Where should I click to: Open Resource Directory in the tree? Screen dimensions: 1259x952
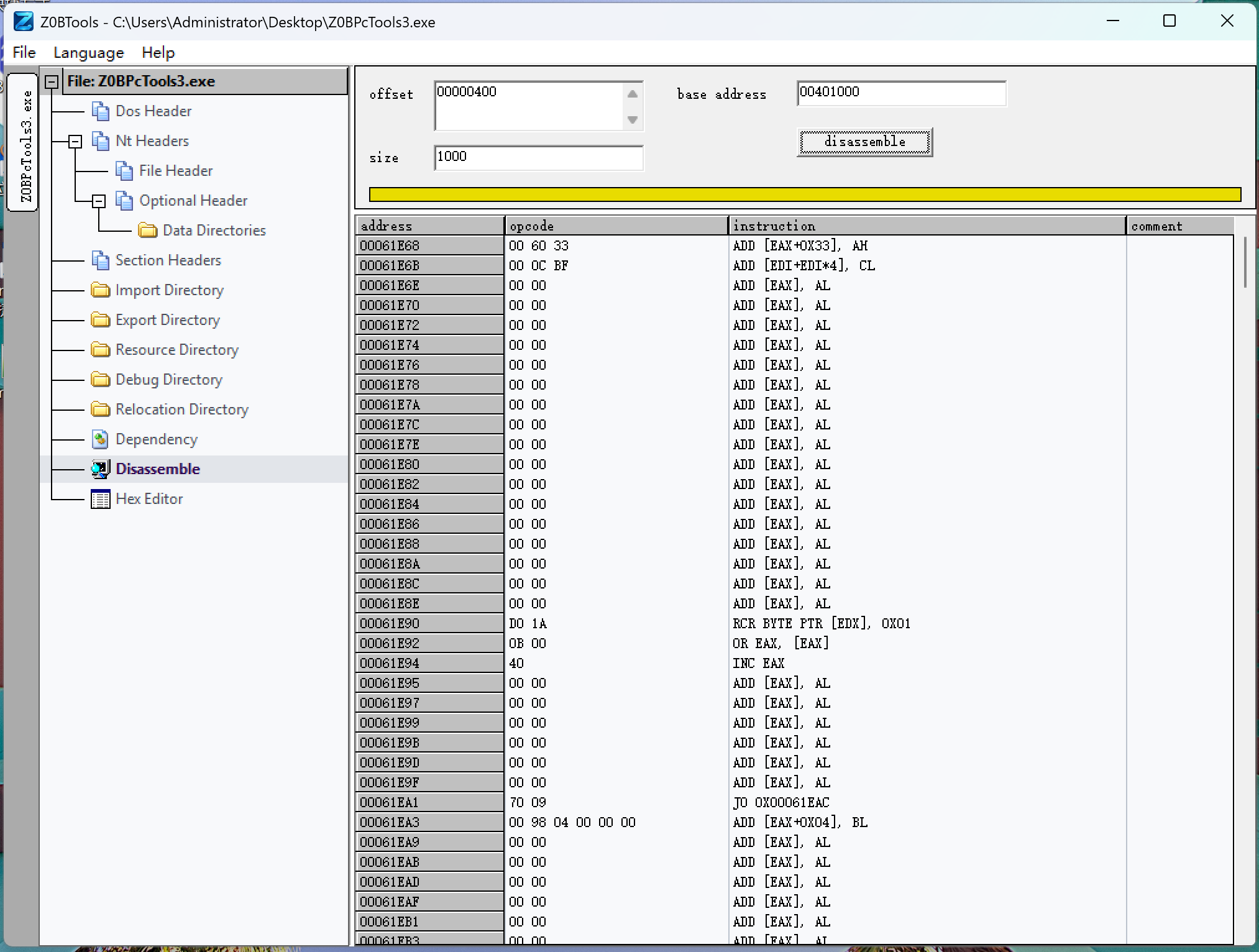(x=177, y=350)
